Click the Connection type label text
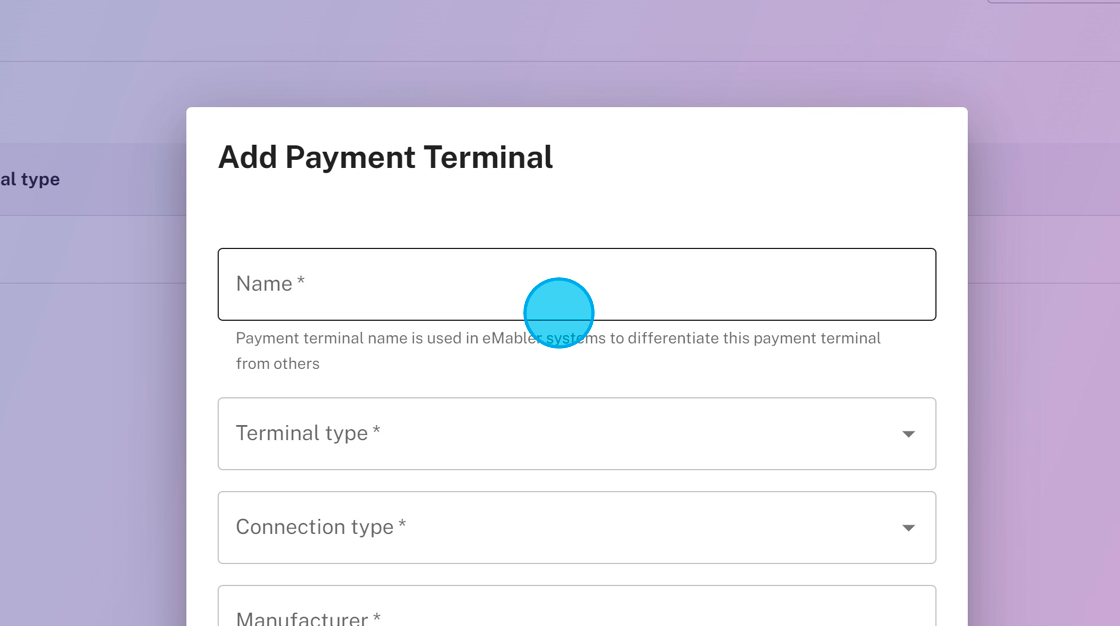 pos(314,527)
